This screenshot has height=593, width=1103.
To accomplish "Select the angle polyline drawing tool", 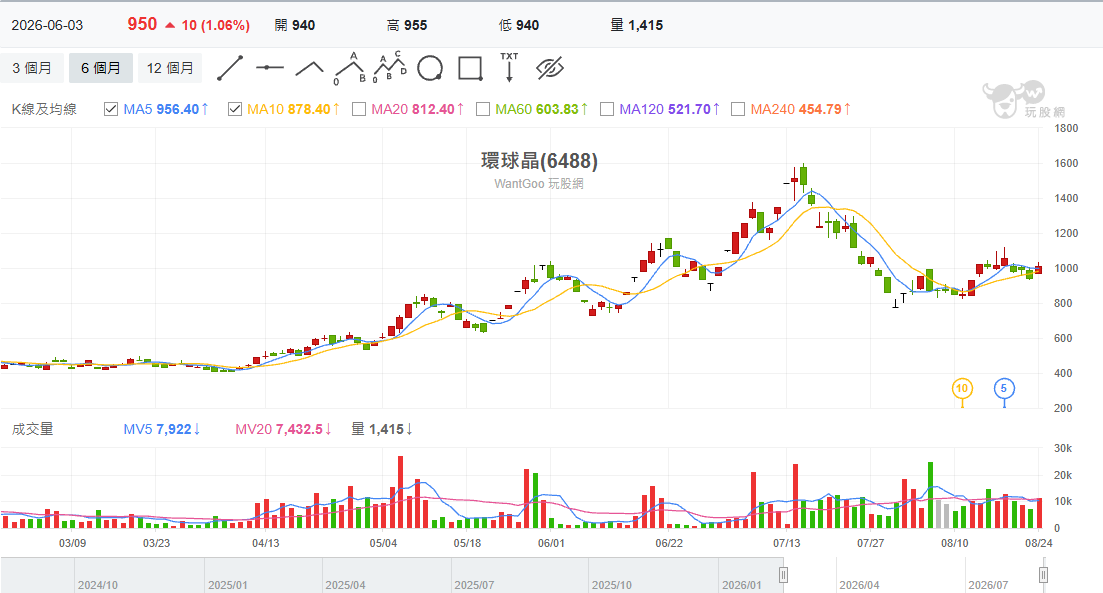I will 310,68.
